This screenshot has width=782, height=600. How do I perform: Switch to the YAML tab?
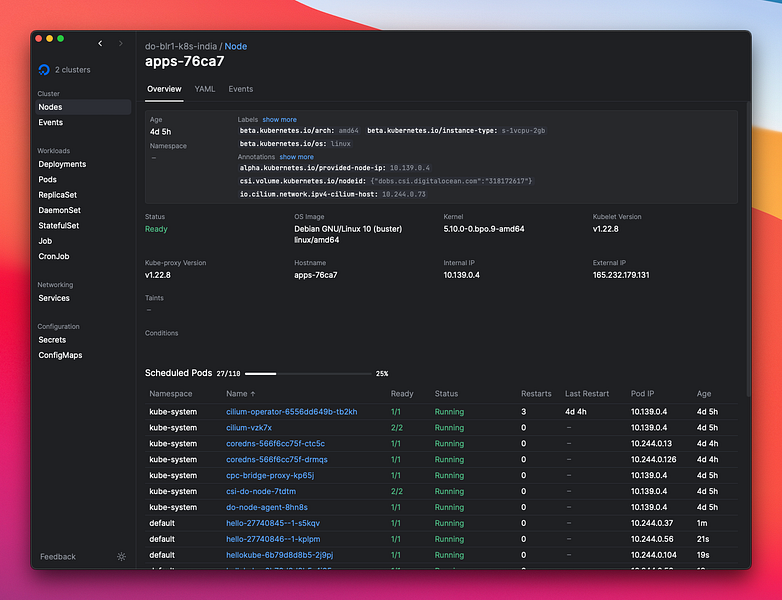pos(205,89)
